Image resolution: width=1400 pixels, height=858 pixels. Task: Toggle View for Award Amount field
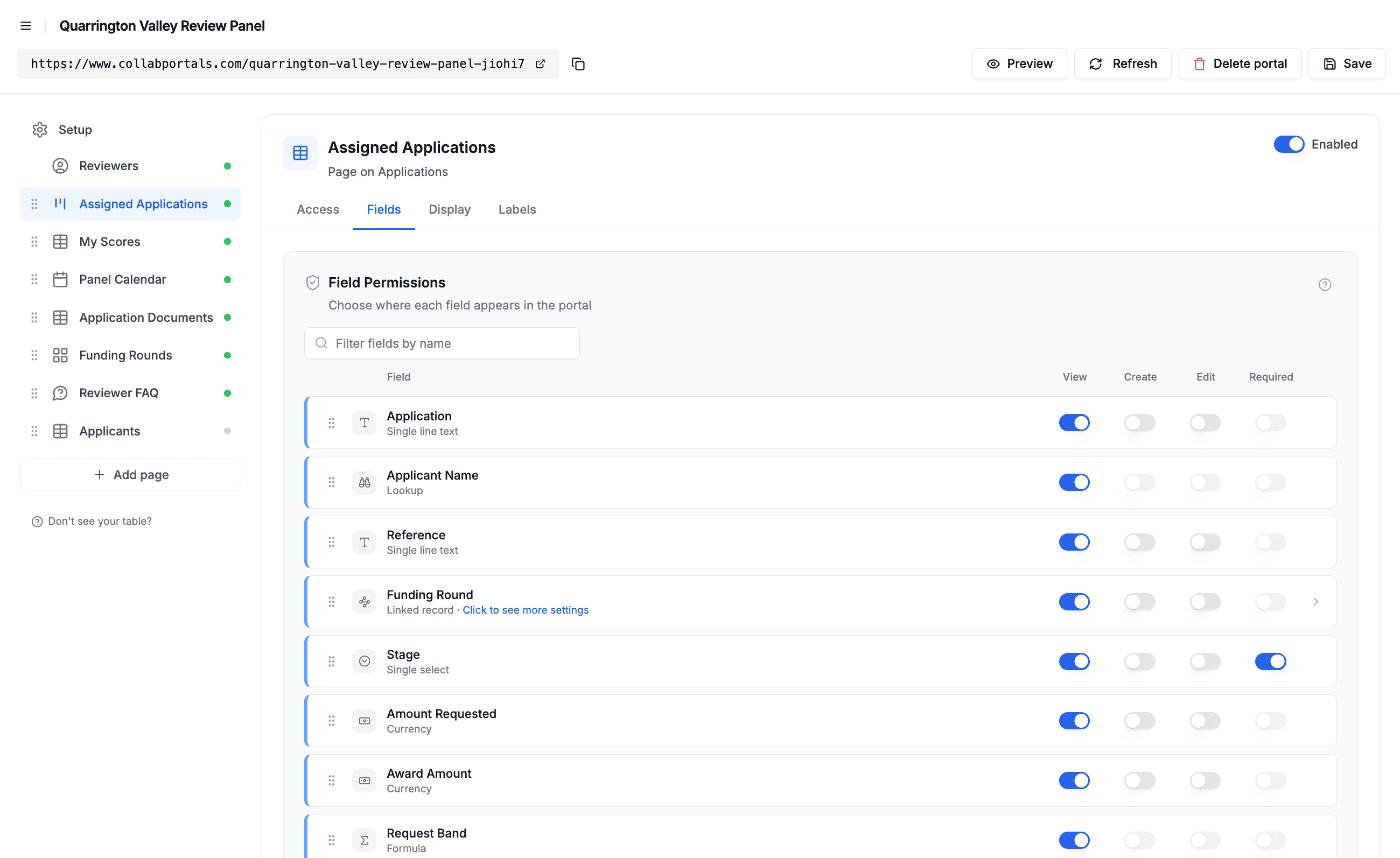(1074, 781)
